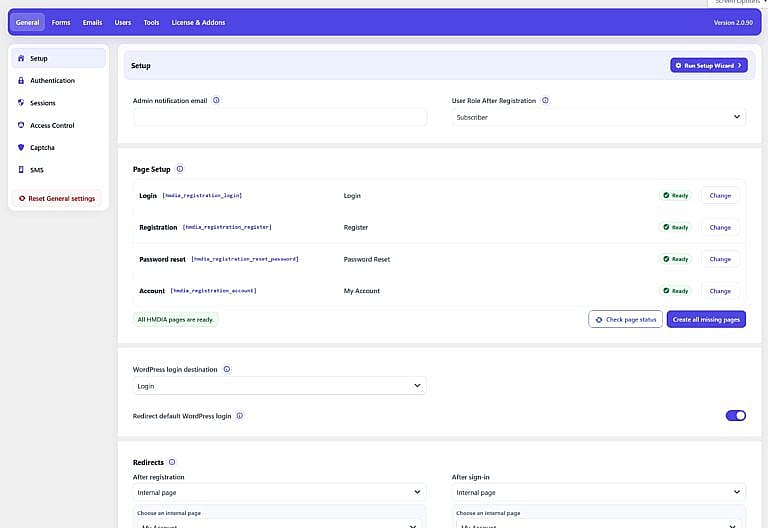Viewport: 768px width, 528px height.
Task: Show info tooltip for Page Setup
Action: click(x=180, y=169)
